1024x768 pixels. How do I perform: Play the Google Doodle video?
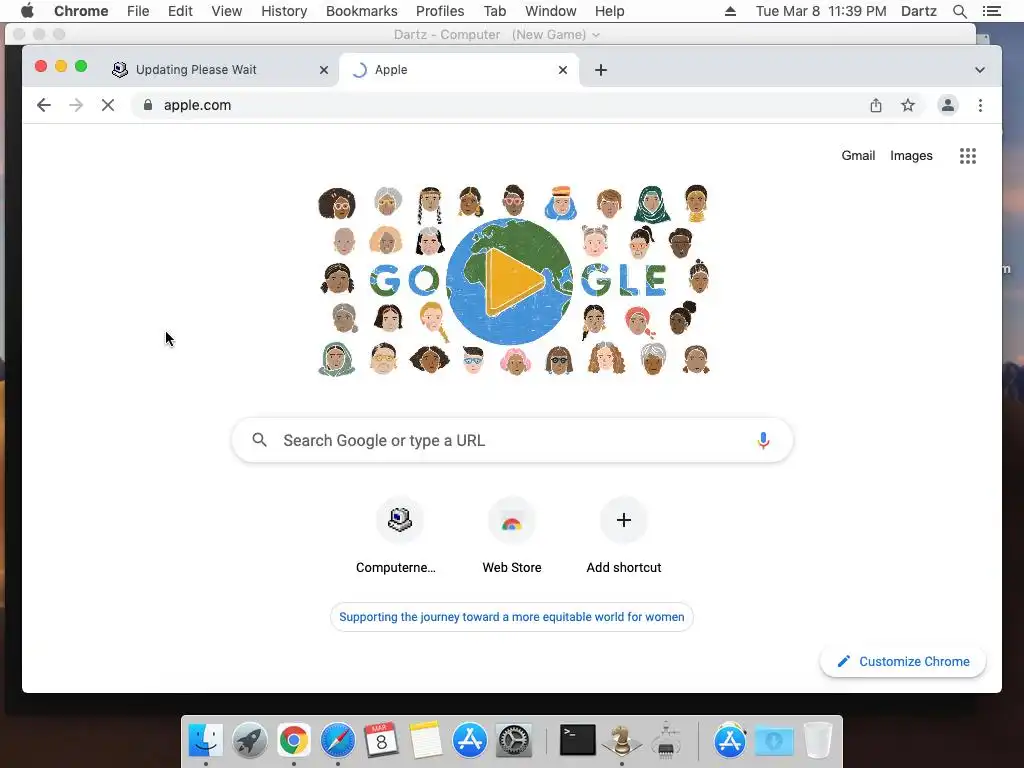click(513, 281)
